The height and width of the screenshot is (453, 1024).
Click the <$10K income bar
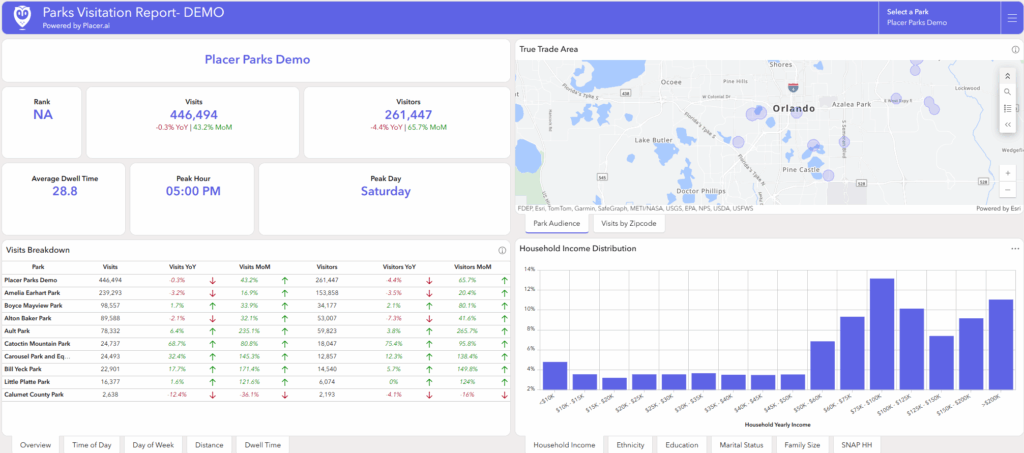pyautogui.click(x=555, y=375)
